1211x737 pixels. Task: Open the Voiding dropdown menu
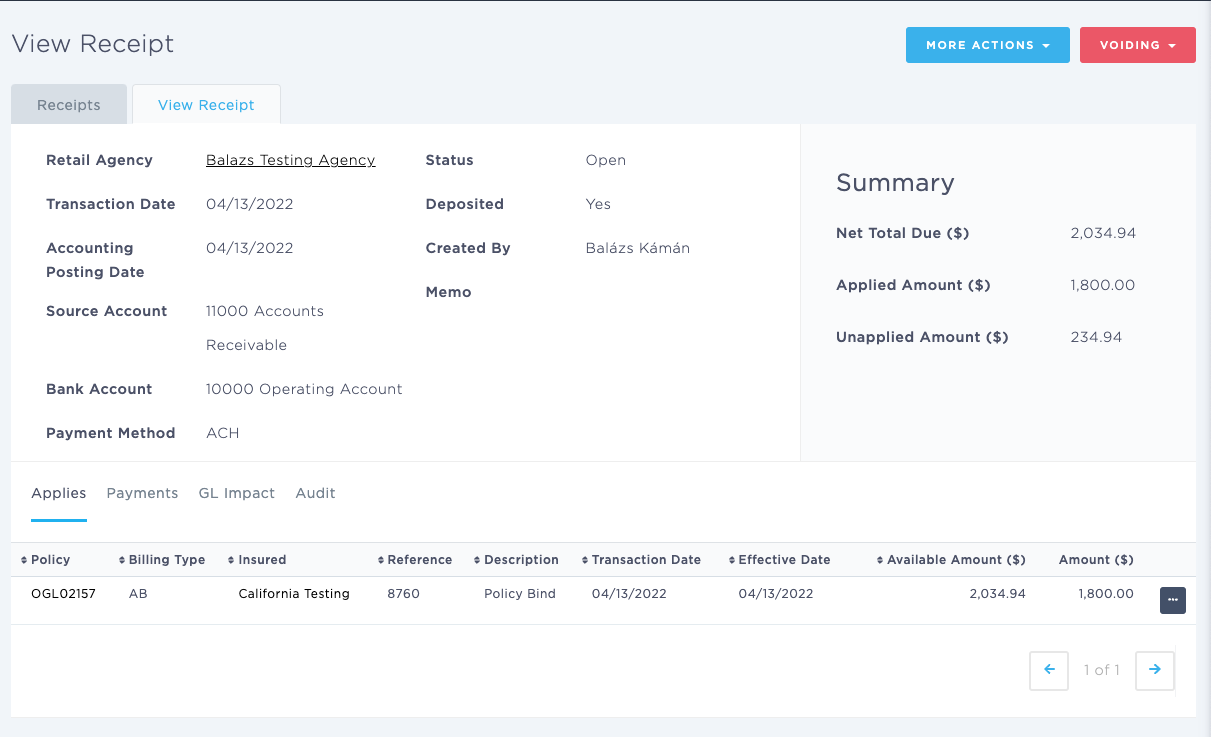1137,45
